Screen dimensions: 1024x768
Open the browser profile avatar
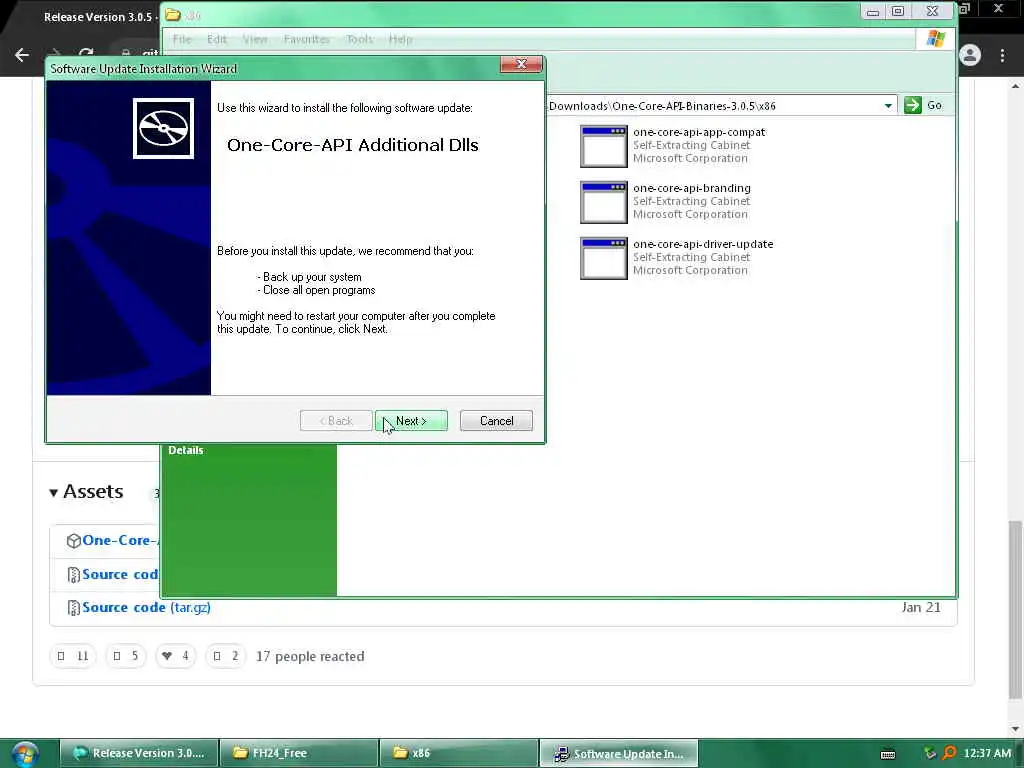970,55
